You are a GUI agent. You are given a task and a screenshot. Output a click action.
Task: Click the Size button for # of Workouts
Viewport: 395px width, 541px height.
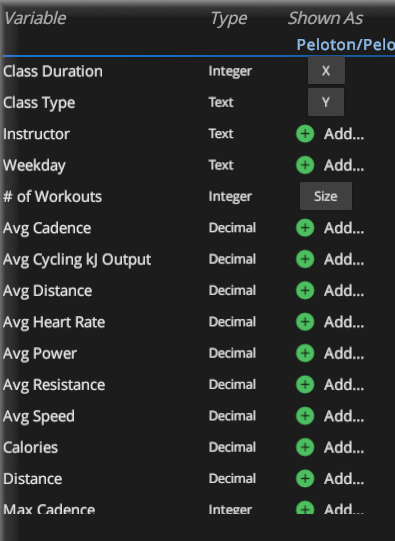click(x=326, y=196)
